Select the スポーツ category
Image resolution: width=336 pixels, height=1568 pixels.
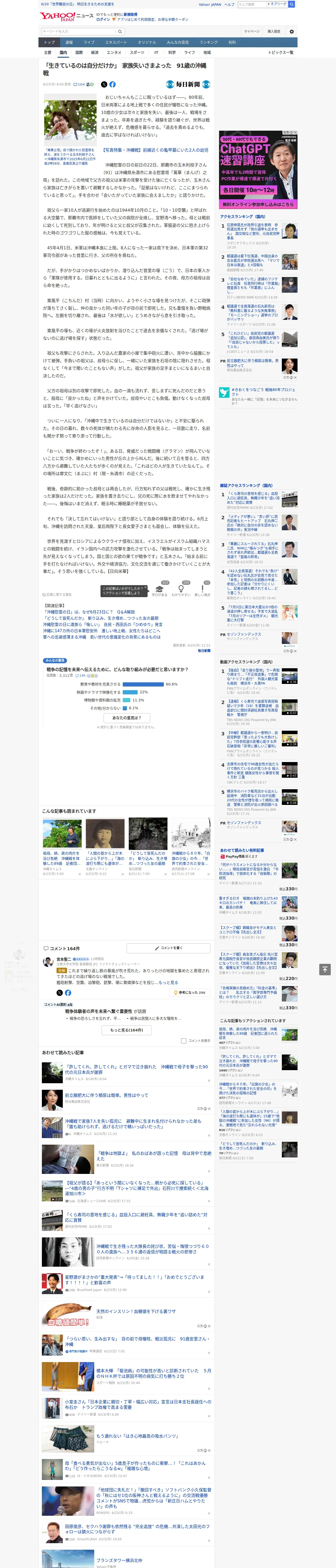137,53
